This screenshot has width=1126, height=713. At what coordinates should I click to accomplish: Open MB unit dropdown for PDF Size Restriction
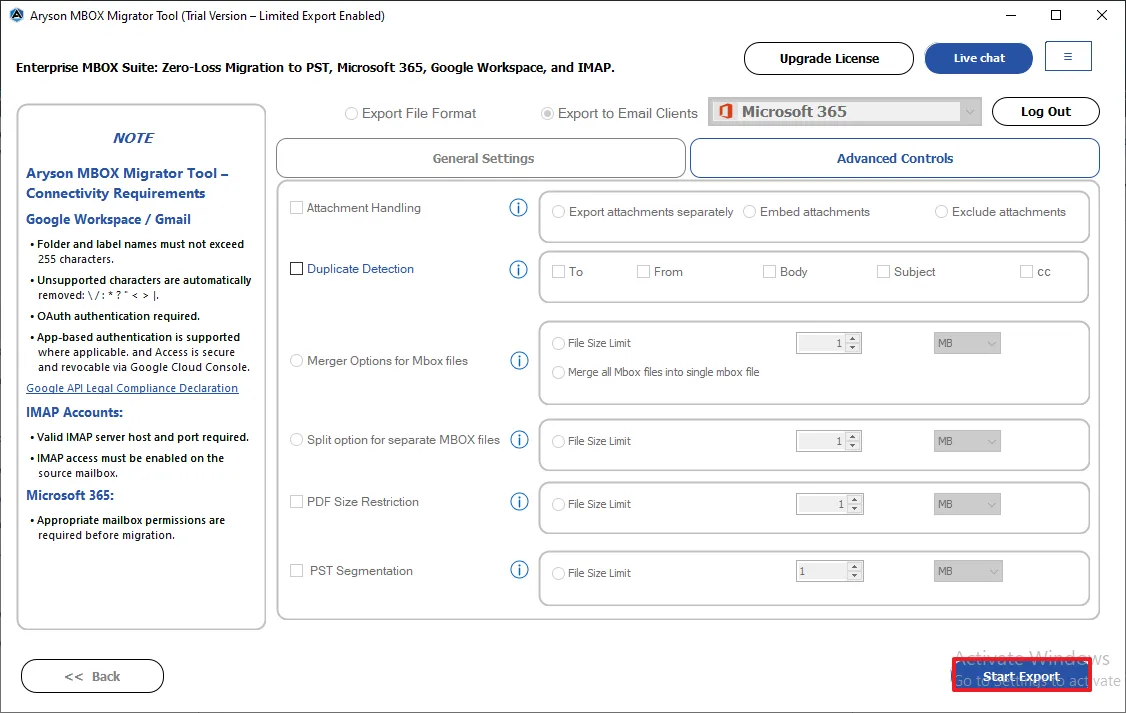point(967,504)
